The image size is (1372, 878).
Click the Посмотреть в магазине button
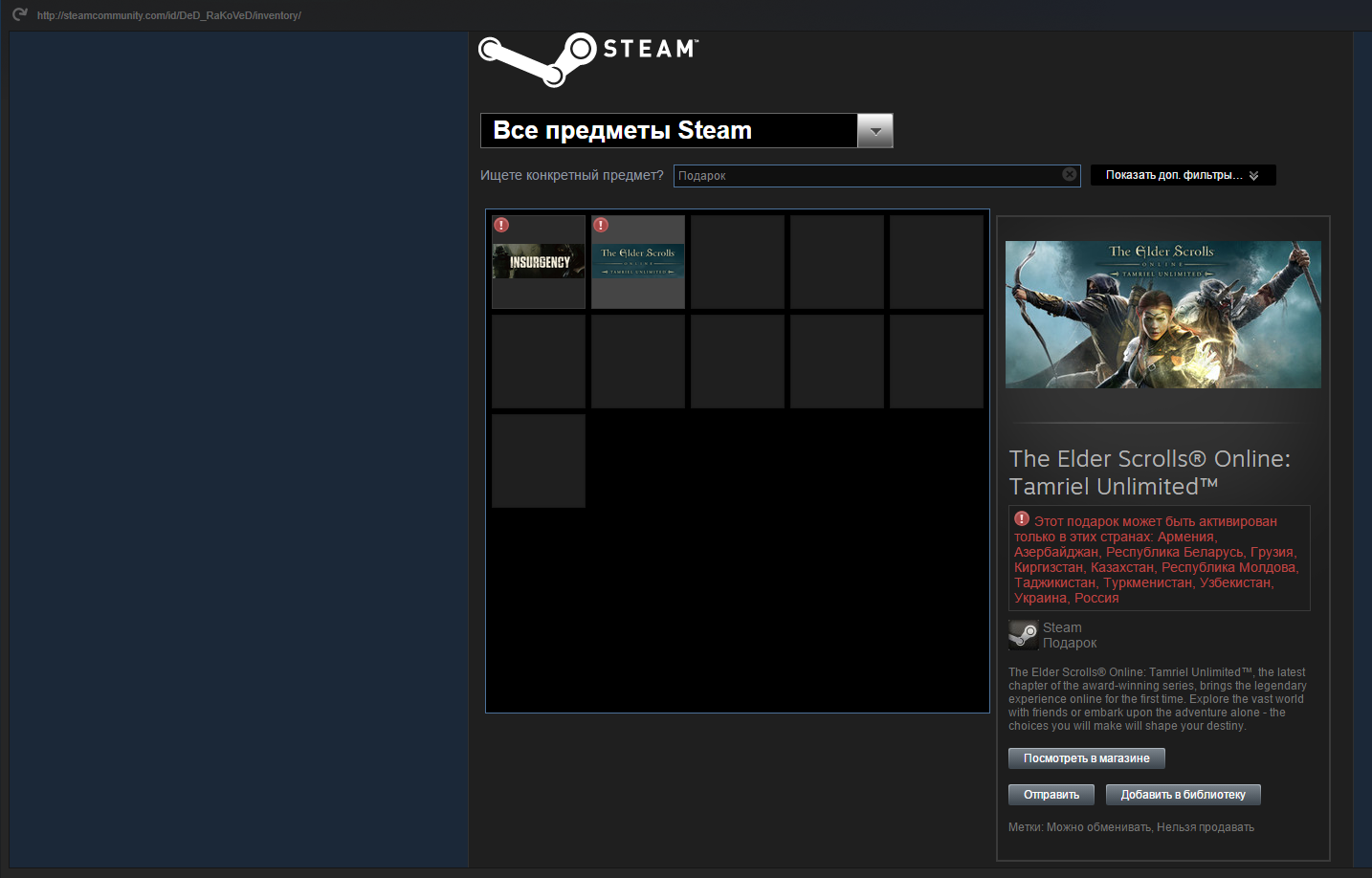click(1086, 758)
